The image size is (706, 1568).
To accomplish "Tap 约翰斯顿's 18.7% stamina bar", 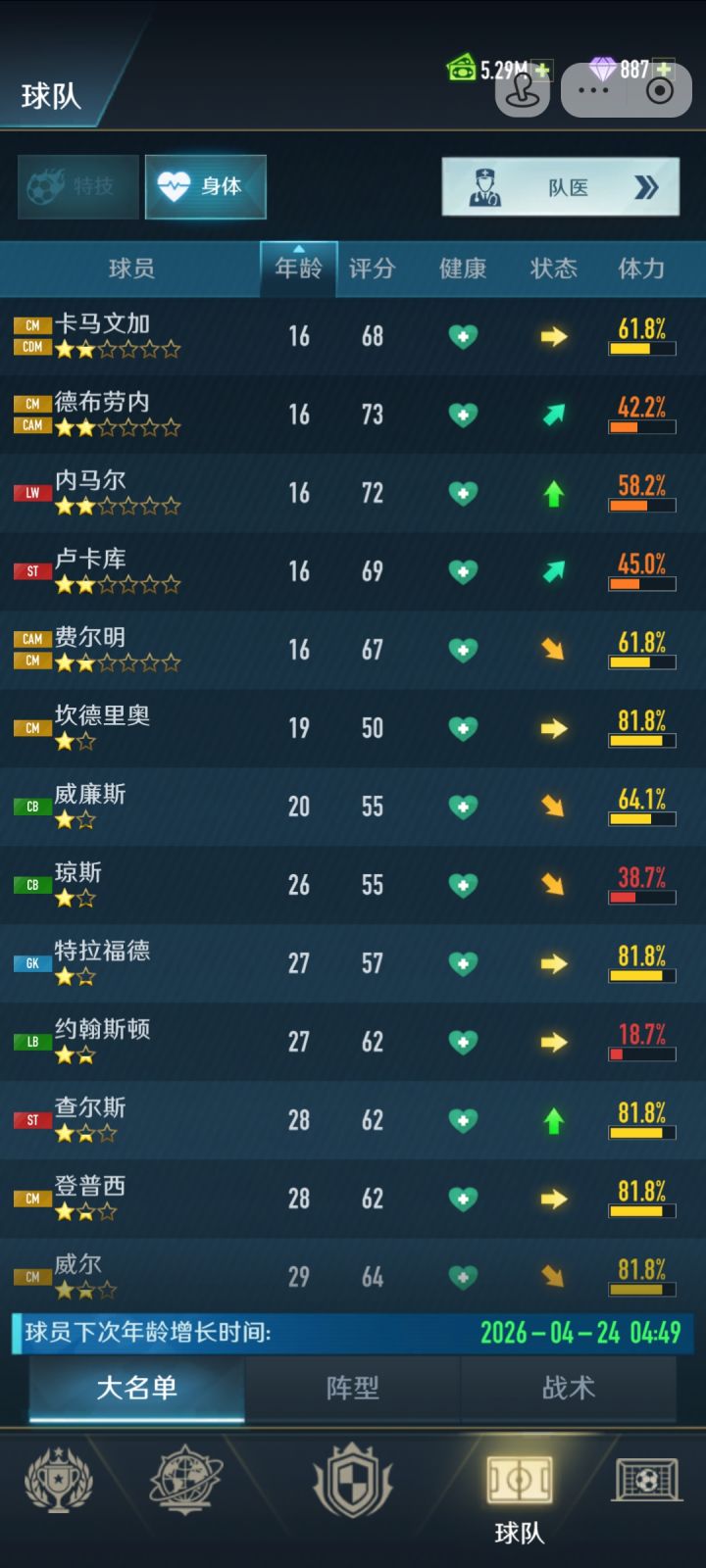I will click(642, 1054).
